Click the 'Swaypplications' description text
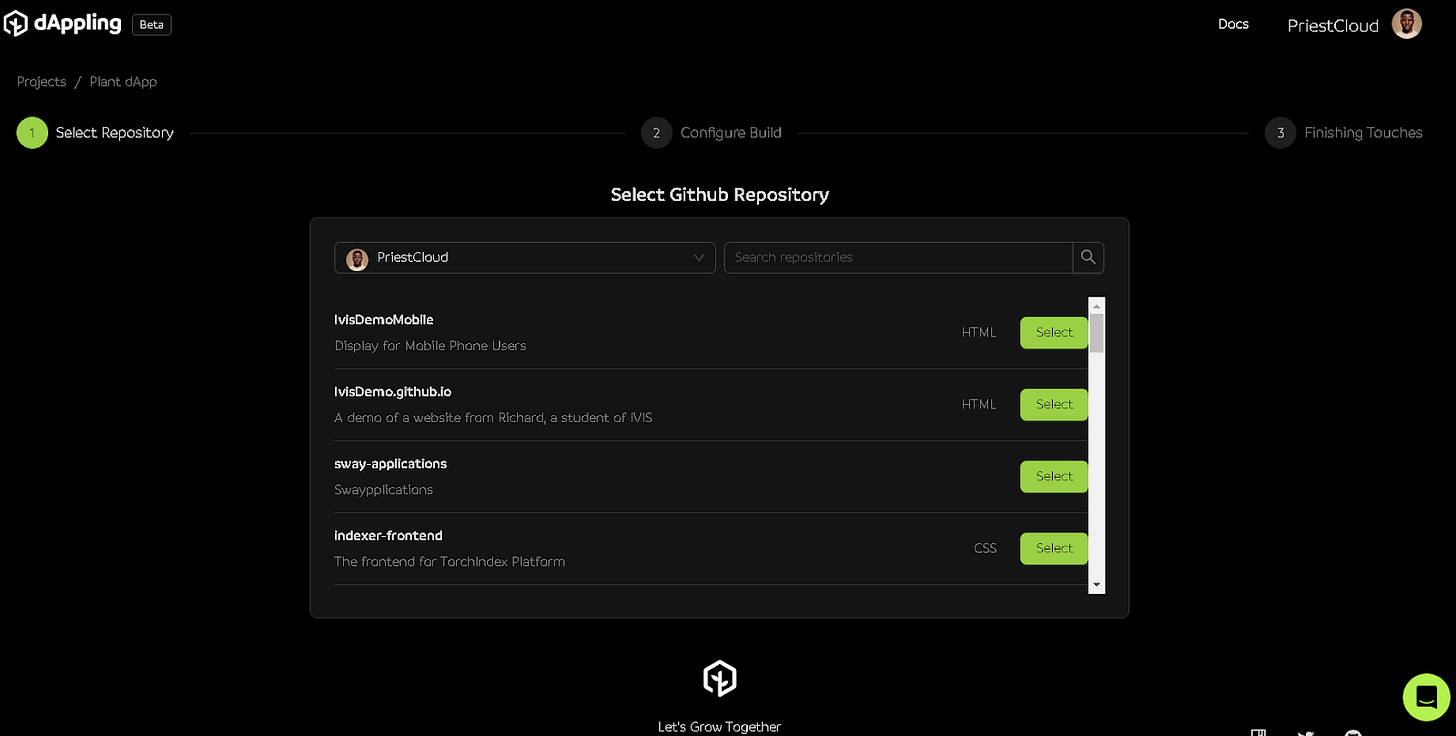 383,490
